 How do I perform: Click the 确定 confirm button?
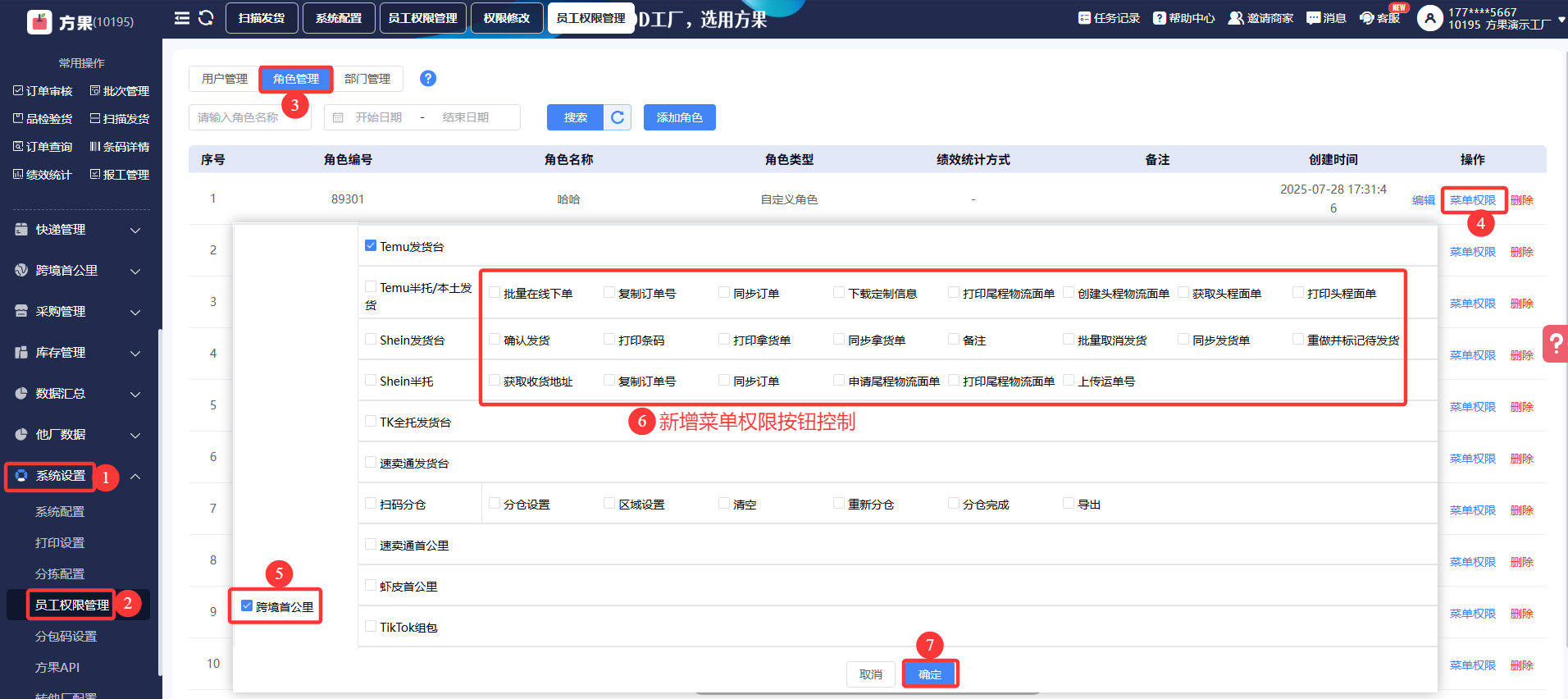point(930,674)
